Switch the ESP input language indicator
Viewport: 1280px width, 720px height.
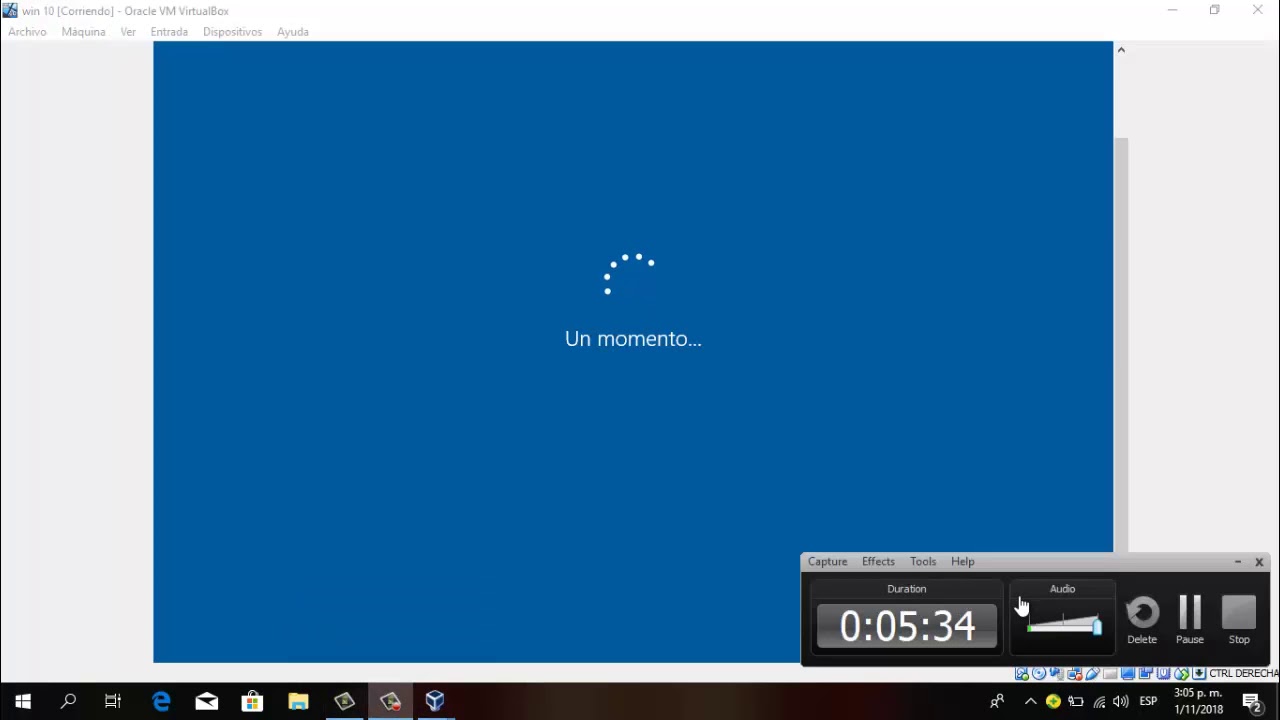tap(1149, 701)
